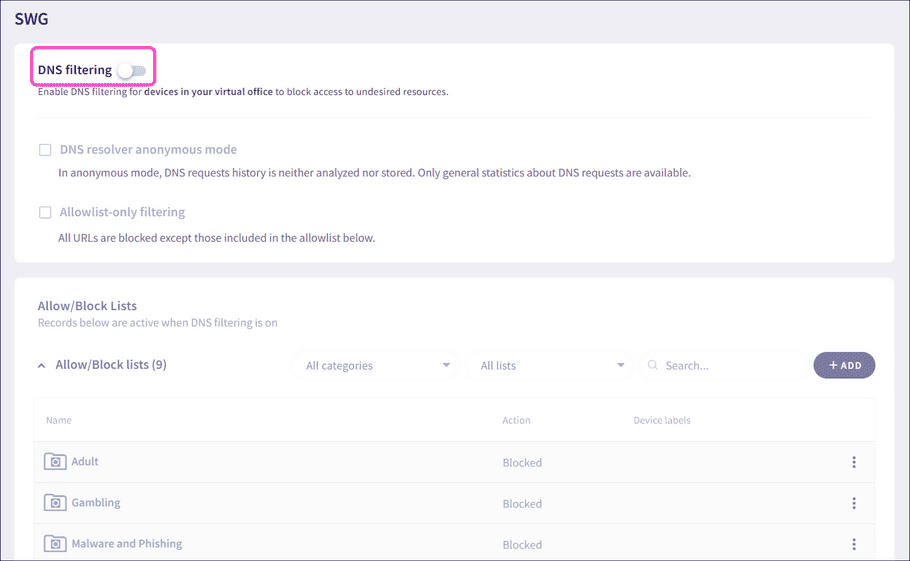The image size is (910, 561).
Task: Click the Device labels column header
Action: coord(662,421)
